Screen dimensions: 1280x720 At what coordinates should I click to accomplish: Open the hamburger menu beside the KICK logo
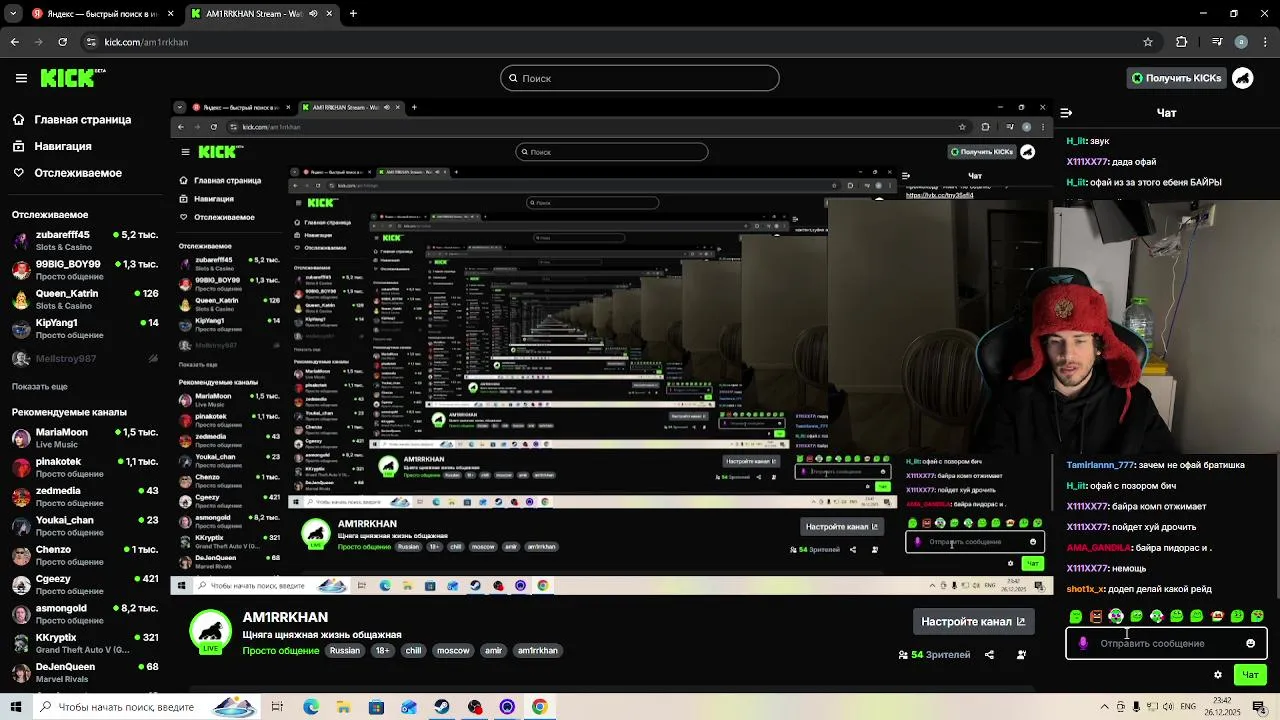pyautogui.click(x=21, y=78)
